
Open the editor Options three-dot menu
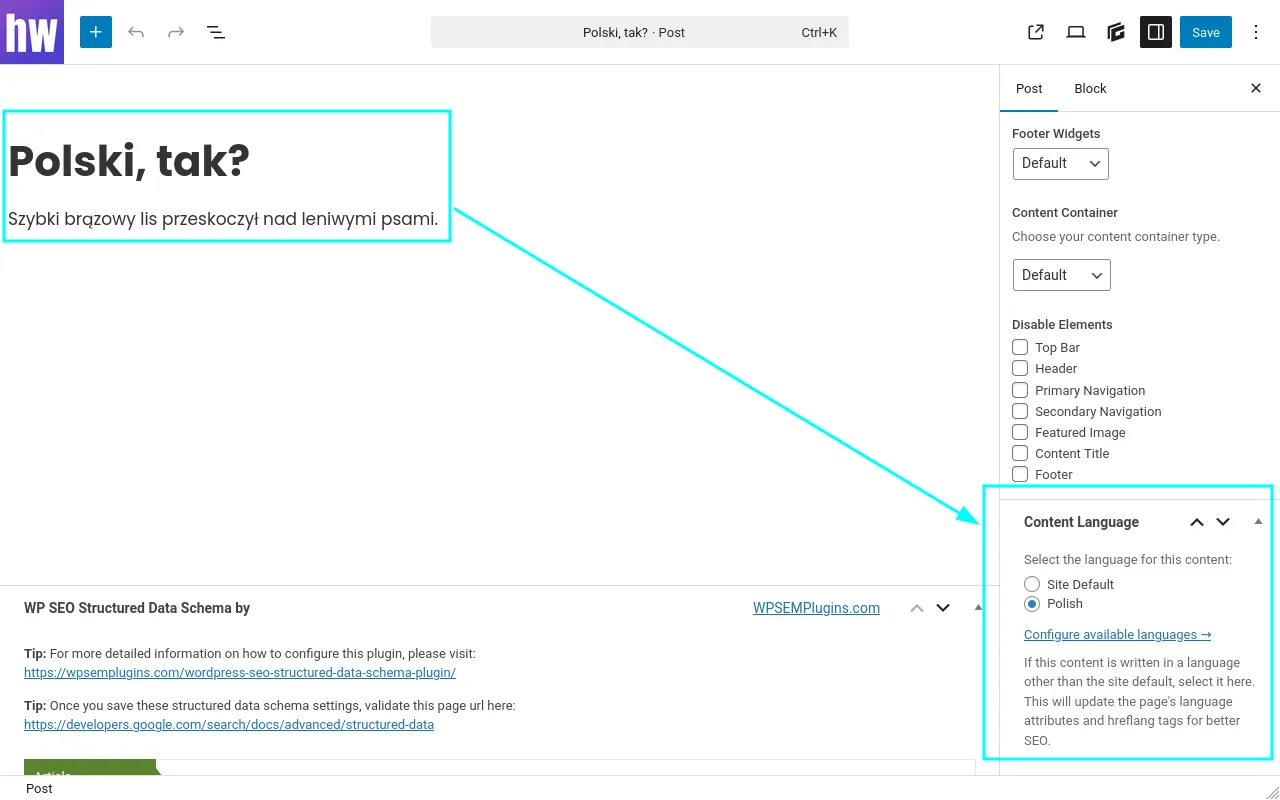(x=1256, y=32)
